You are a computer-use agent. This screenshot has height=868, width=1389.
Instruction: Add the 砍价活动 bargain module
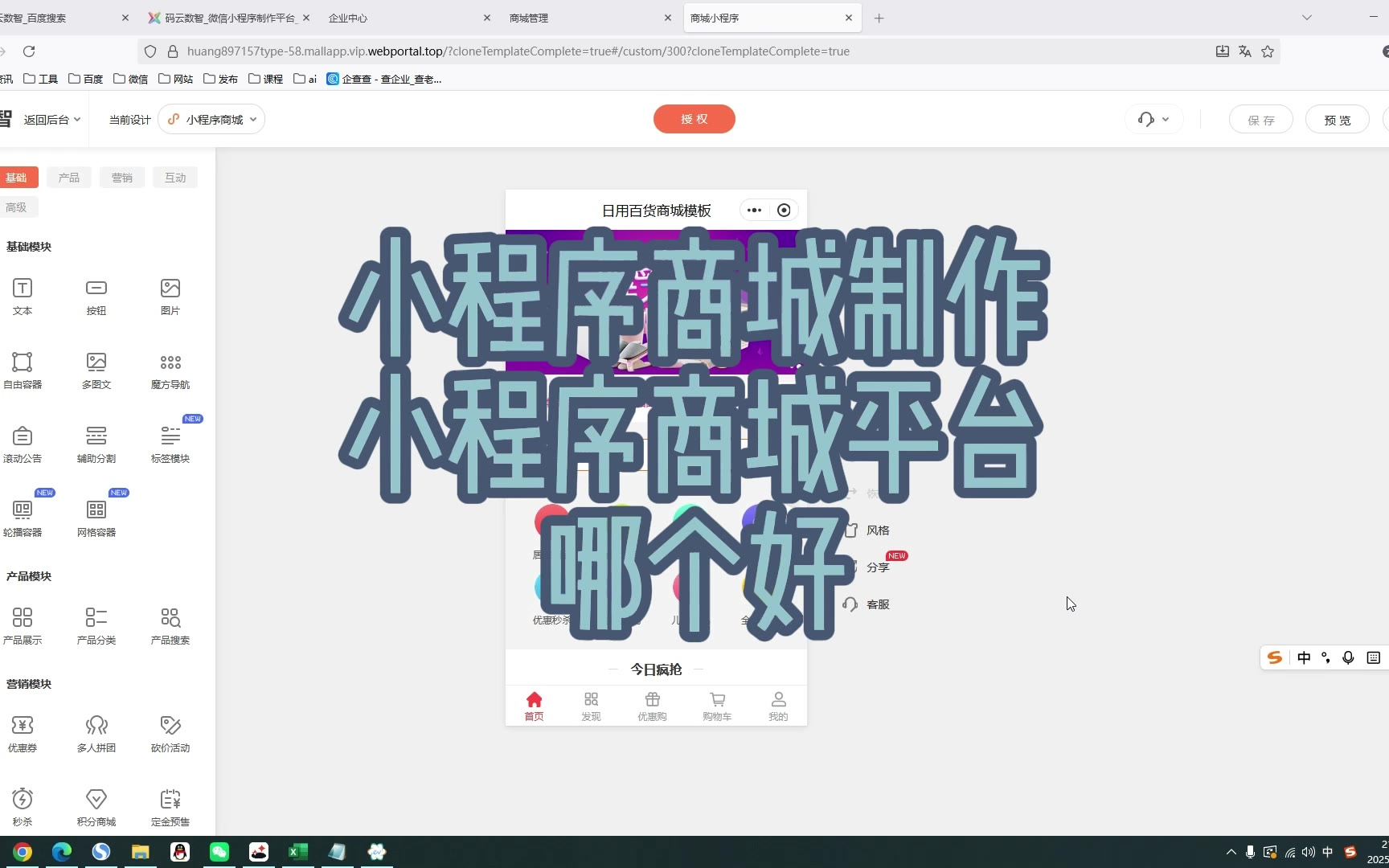(170, 734)
